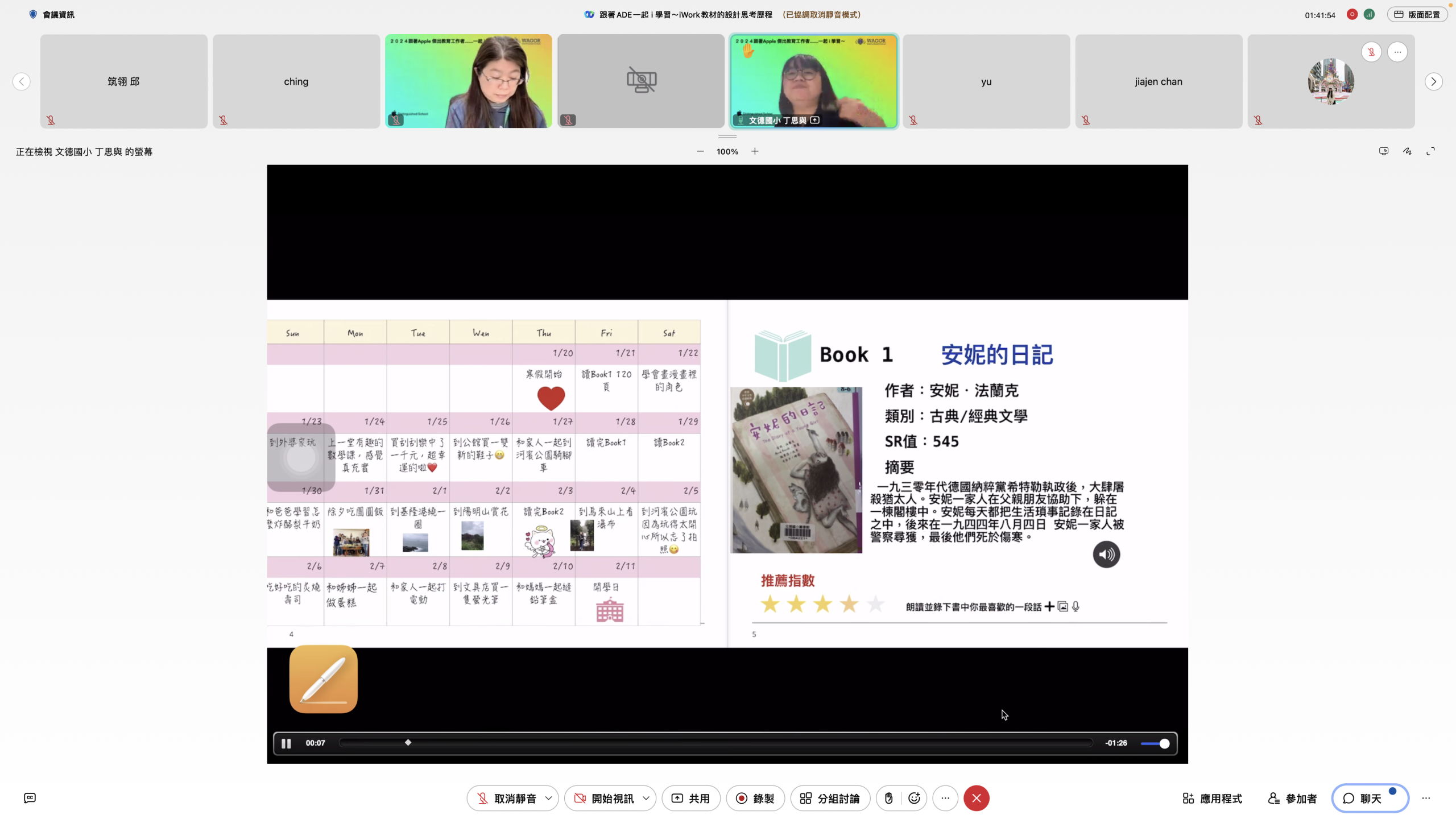Open the emoji reactions button
Screen dimensions: 1456x819
coord(914,798)
